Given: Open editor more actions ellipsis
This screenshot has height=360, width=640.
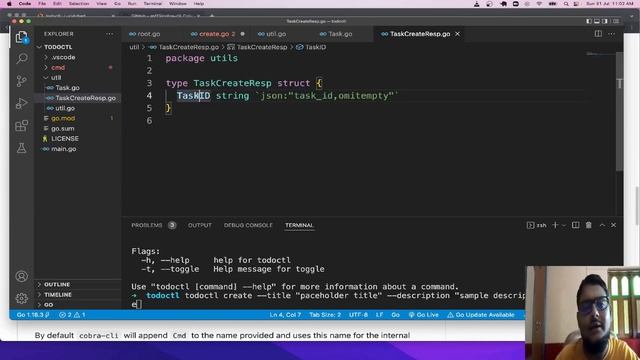Looking at the screenshot, I should click(611, 34).
